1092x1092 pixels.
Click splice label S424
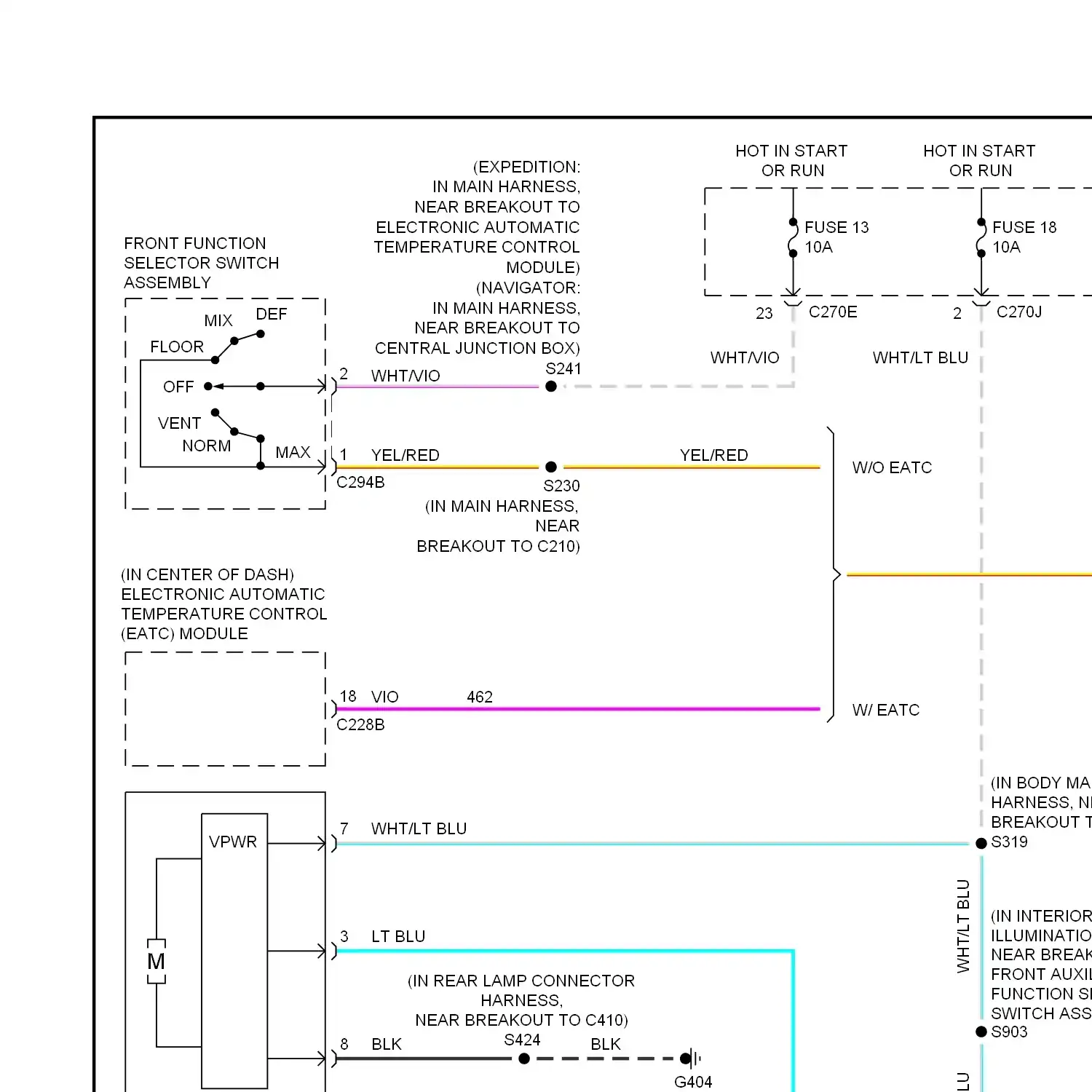click(522, 1040)
